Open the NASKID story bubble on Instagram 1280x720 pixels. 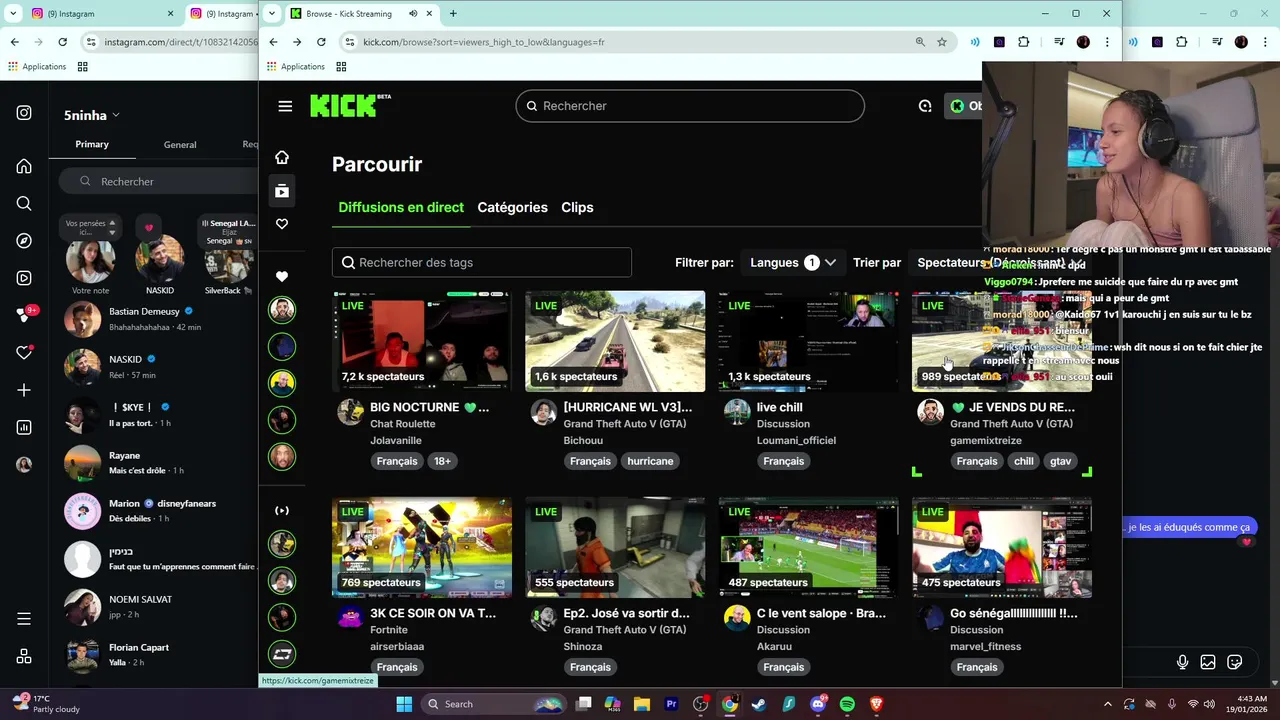160,261
